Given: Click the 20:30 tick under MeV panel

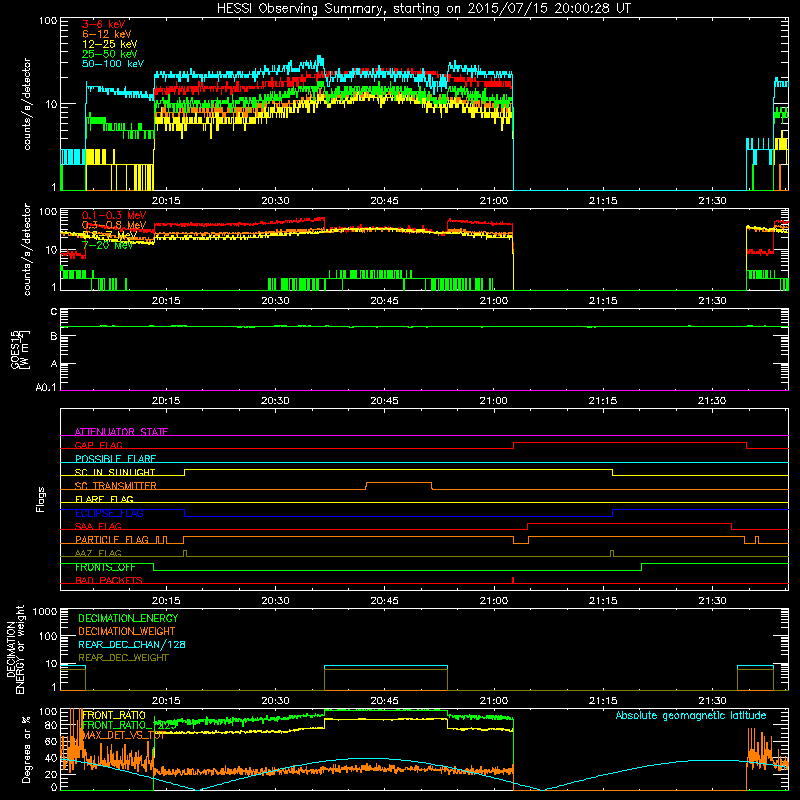Looking at the screenshot, I should (275, 301).
